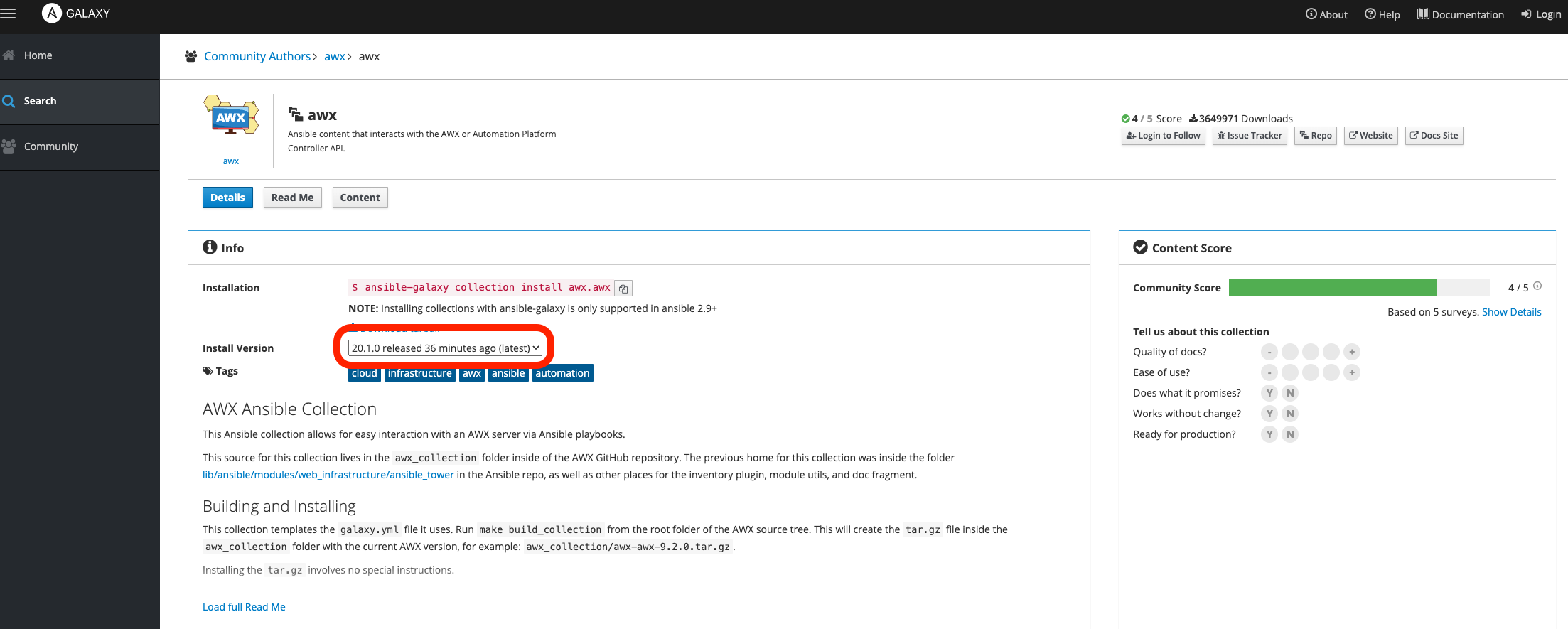
Task: Expand Load full Read Me
Action: coord(244,607)
